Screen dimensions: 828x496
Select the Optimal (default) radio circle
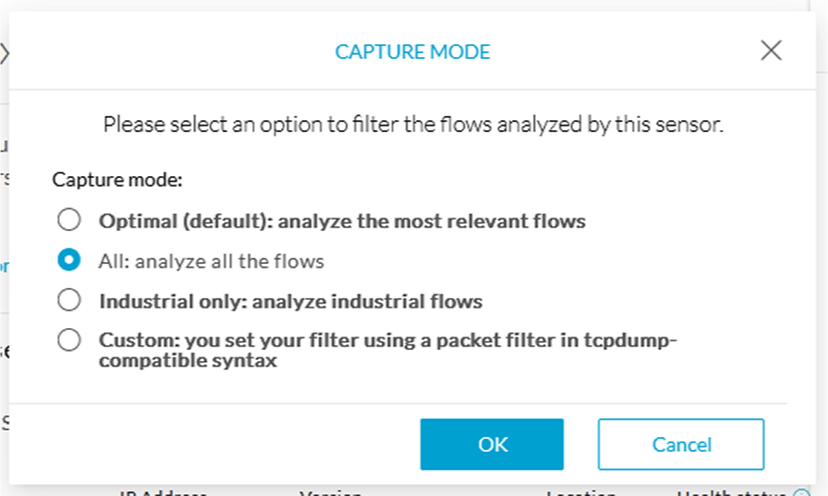coord(69,220)
